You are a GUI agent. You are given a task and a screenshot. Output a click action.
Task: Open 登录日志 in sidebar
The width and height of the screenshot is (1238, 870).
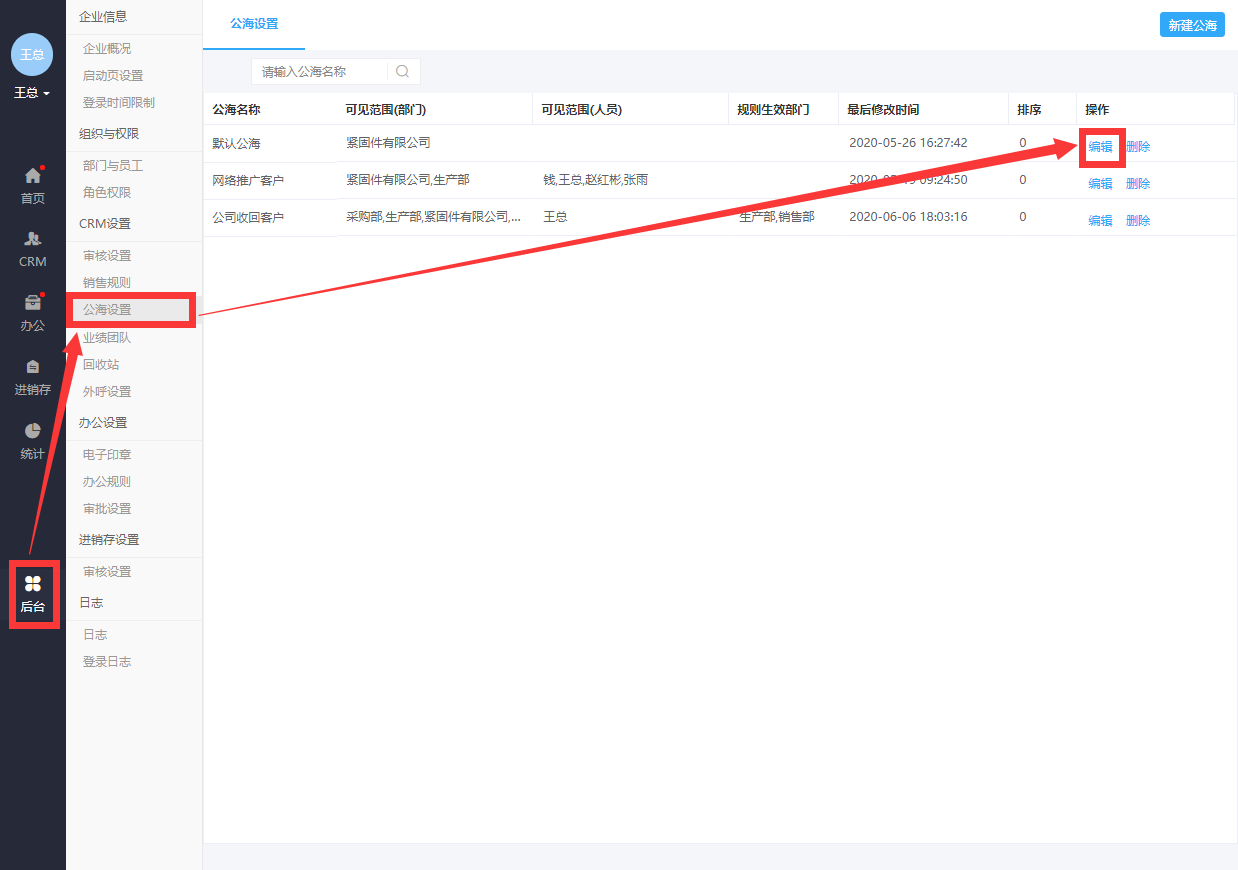coord(107,661)
